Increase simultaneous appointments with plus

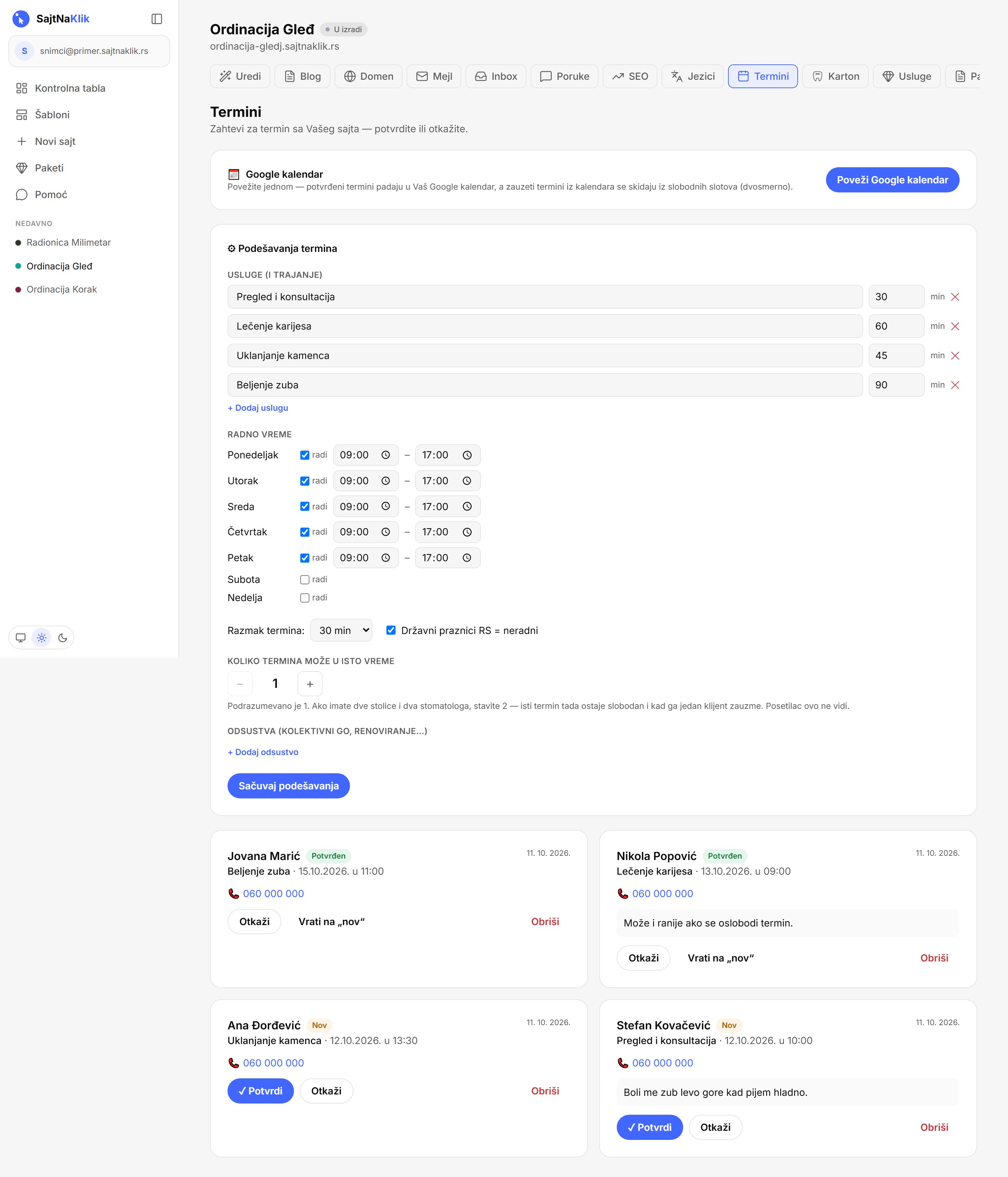pyautogui.click(x=310, y=684)
